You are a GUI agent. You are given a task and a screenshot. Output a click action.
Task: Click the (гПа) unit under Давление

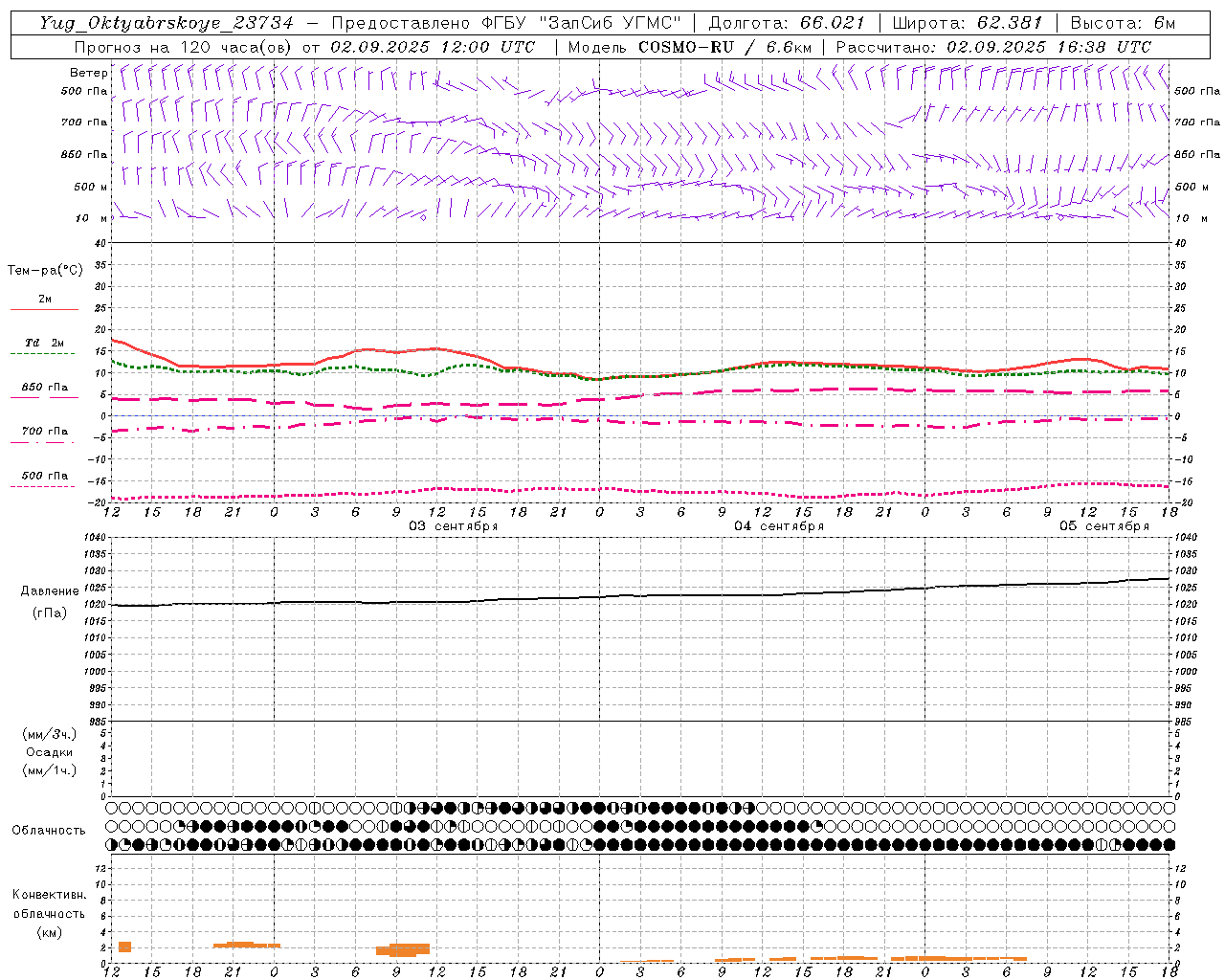tap(50, 612)
